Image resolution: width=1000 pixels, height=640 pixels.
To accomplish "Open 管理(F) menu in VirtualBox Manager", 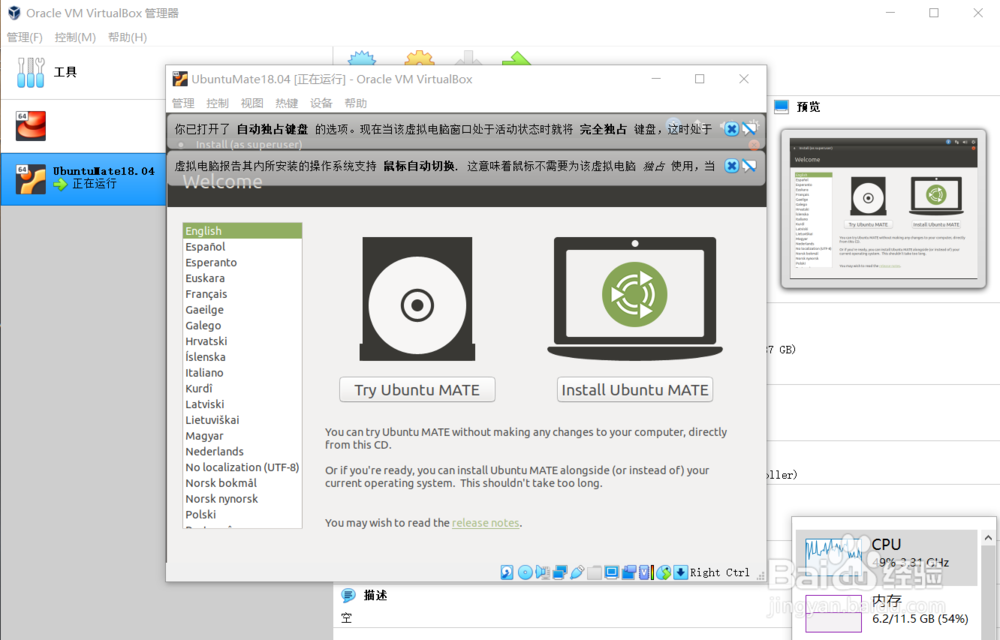I will 25,37.
